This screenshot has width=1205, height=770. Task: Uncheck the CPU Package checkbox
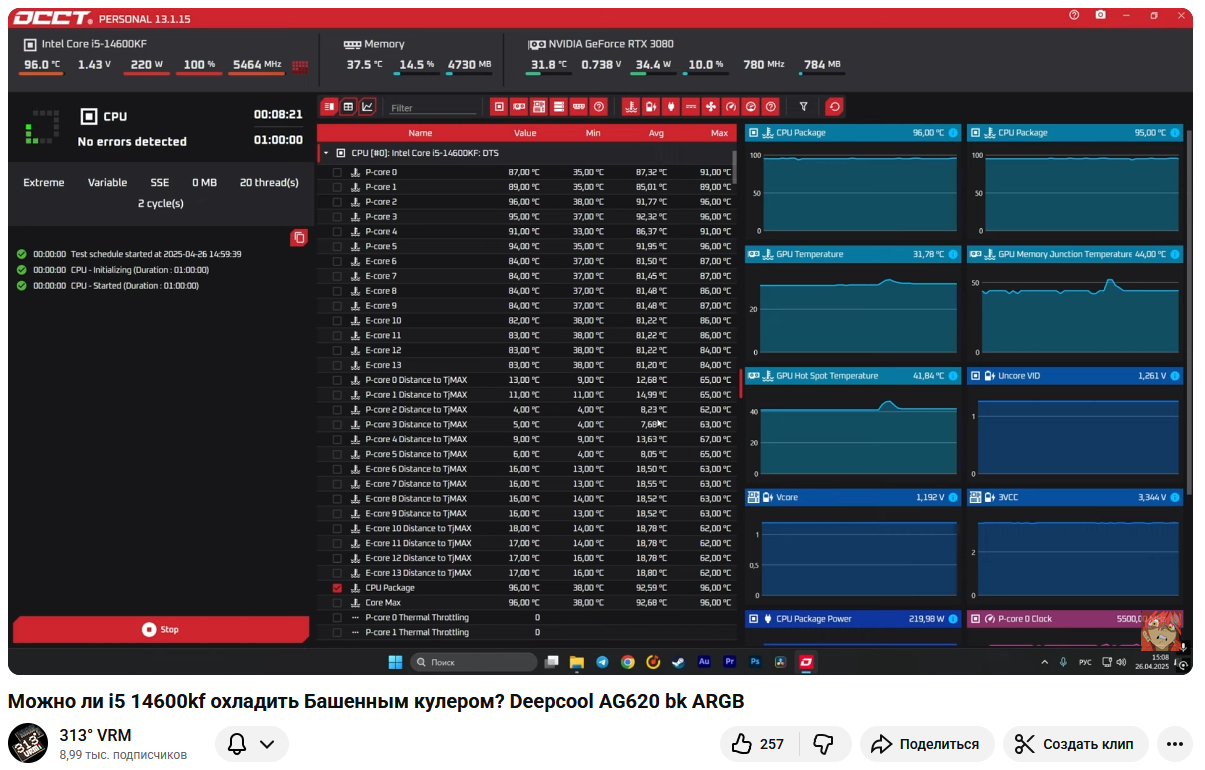pos(337,588)
